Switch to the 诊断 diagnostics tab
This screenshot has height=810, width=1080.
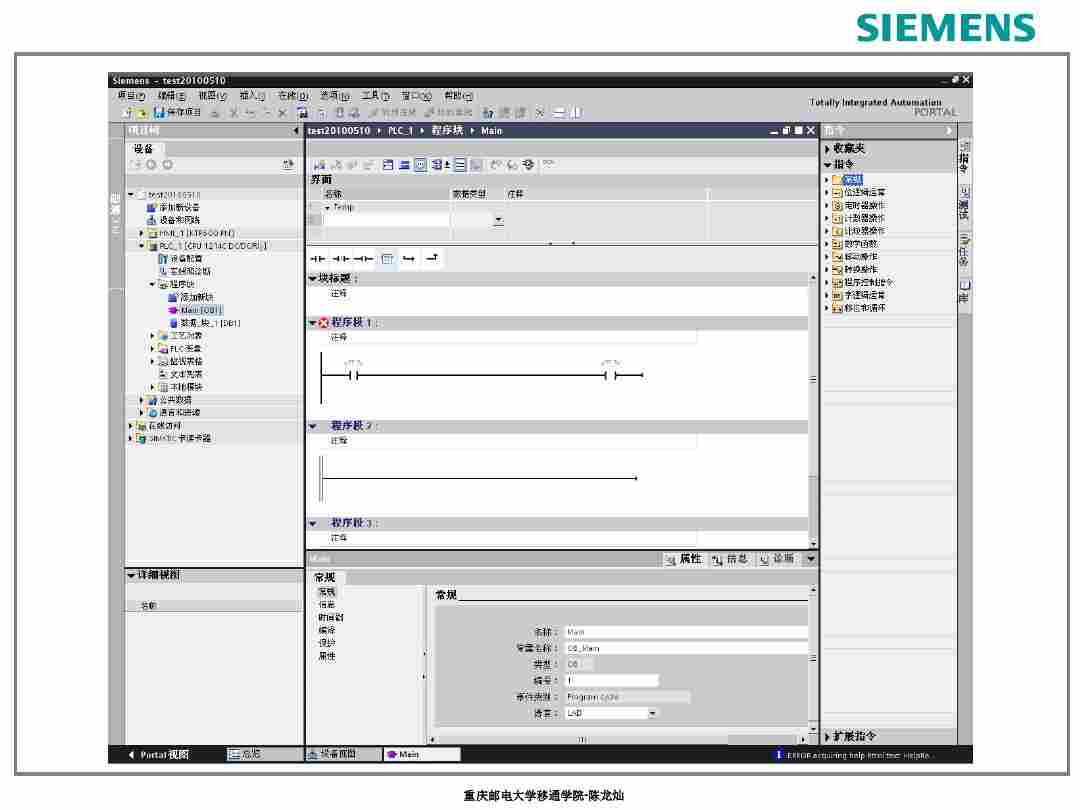tap(776, 559)
